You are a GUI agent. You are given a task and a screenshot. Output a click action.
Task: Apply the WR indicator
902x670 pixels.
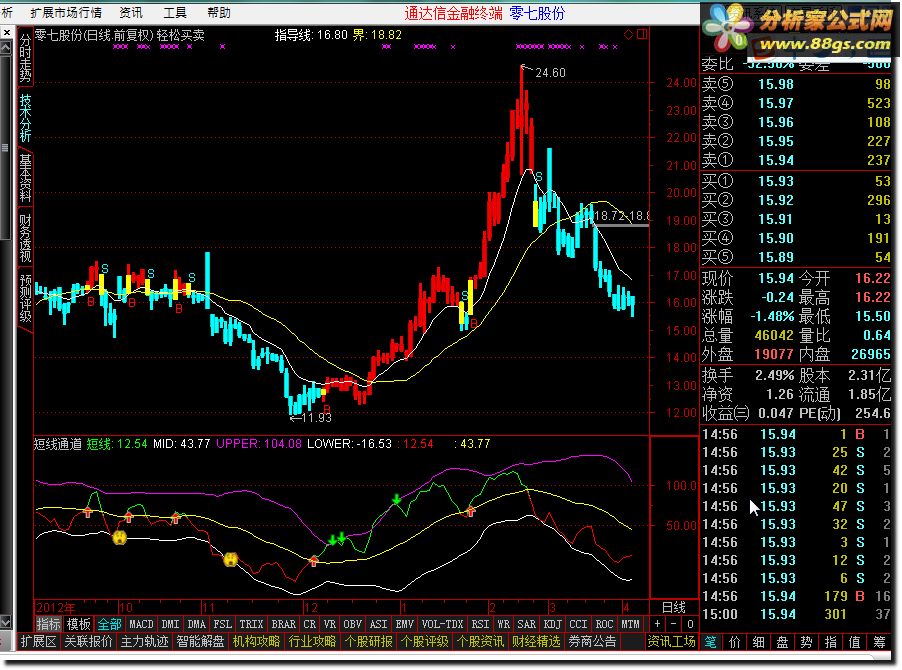click(503, 624)
